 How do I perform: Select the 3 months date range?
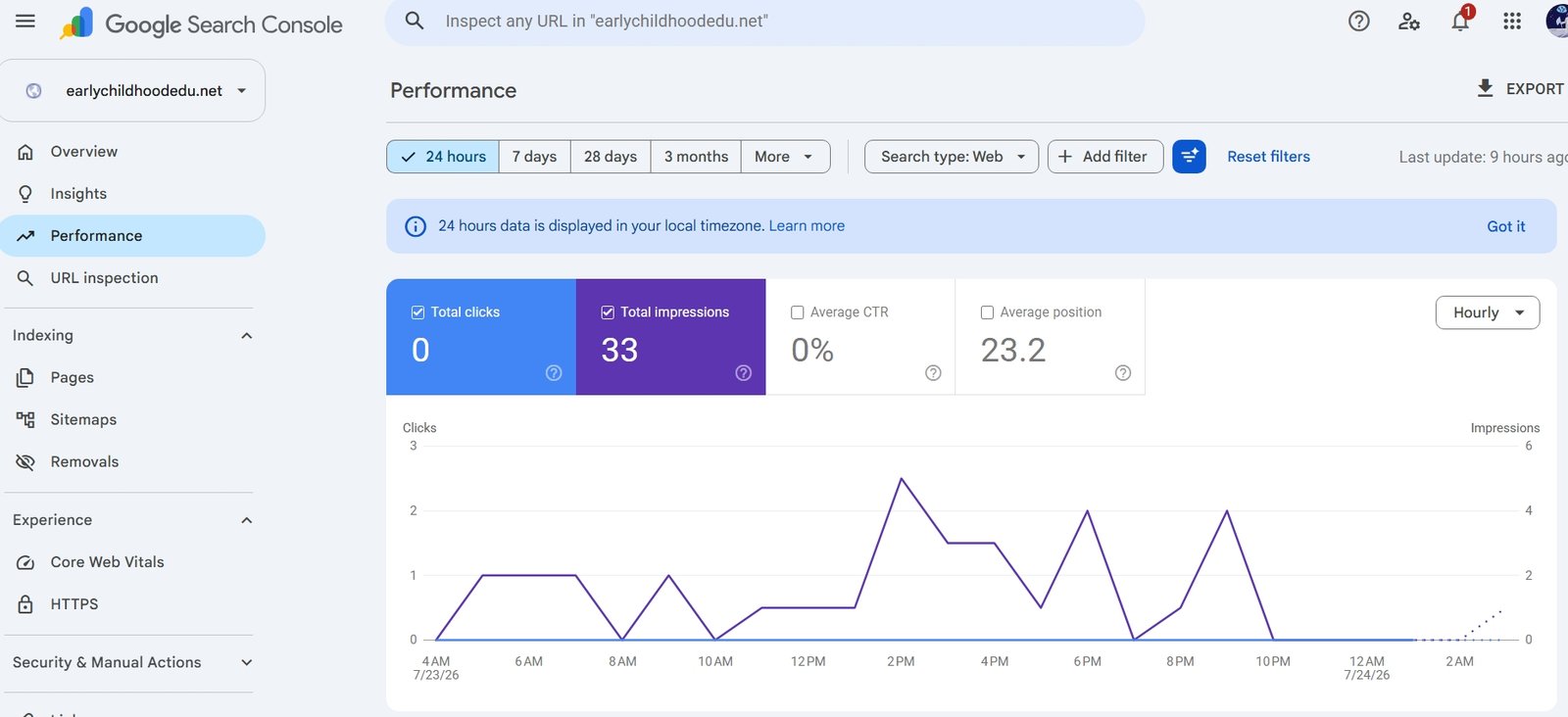coord(696,157)
